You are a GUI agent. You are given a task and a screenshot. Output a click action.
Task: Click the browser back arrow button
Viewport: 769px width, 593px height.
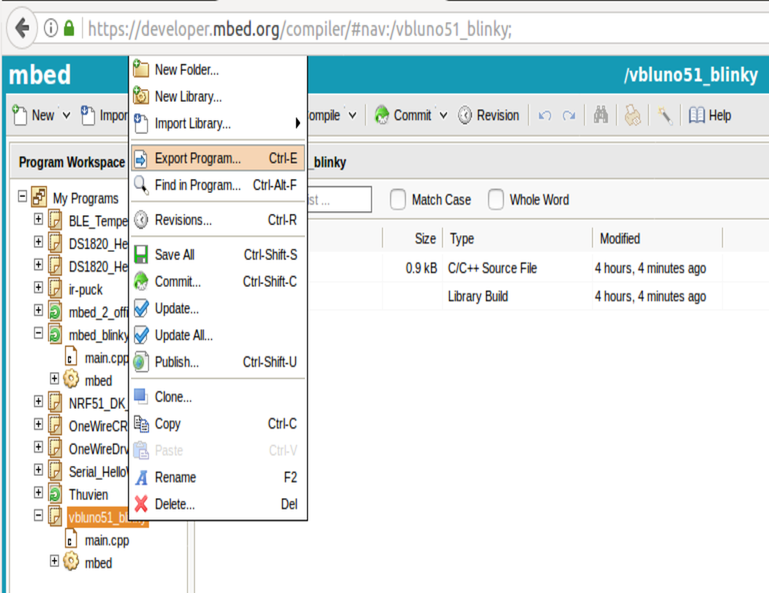(22, 28)
